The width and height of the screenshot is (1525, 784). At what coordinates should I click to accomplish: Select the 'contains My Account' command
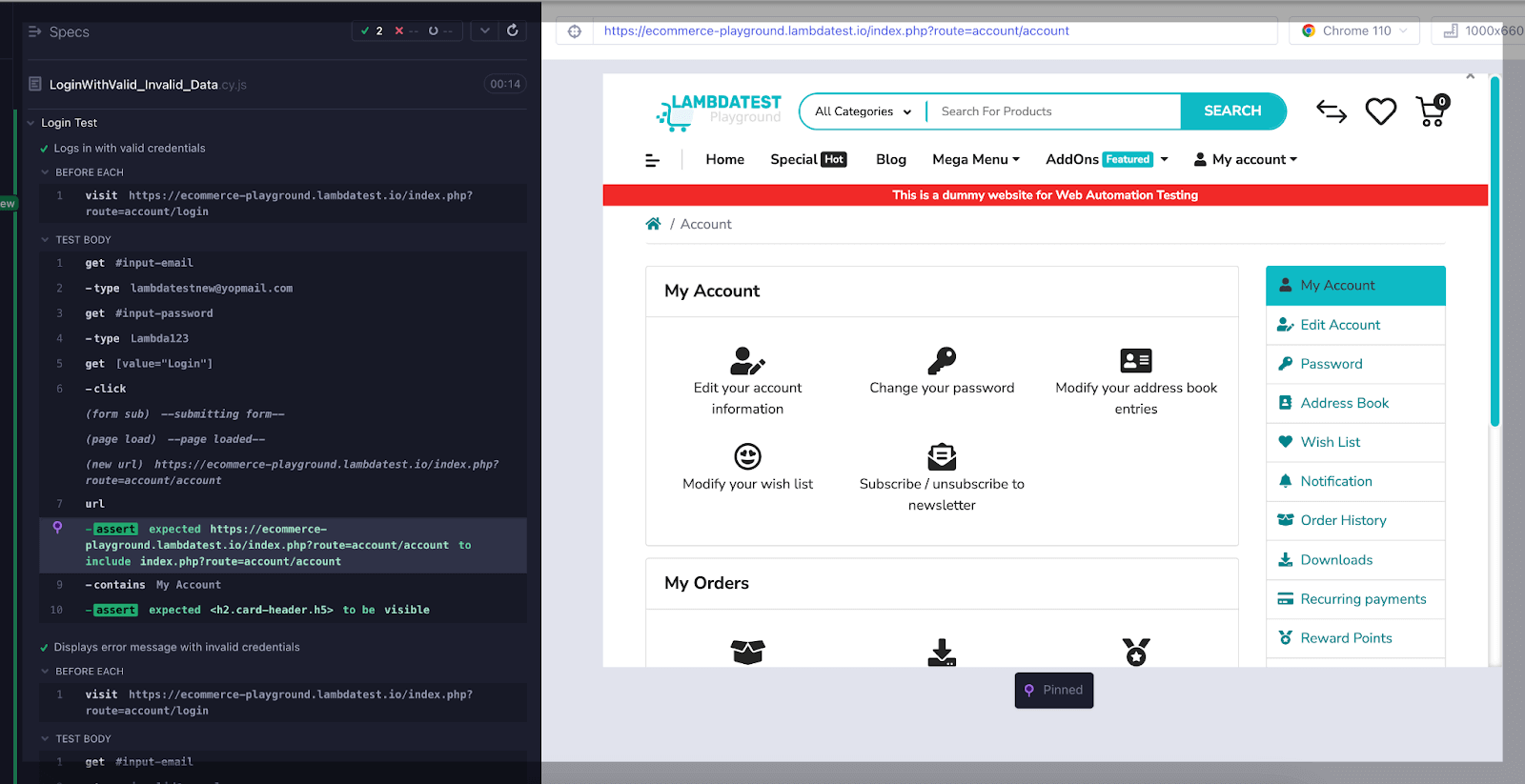tap(283, 585)
